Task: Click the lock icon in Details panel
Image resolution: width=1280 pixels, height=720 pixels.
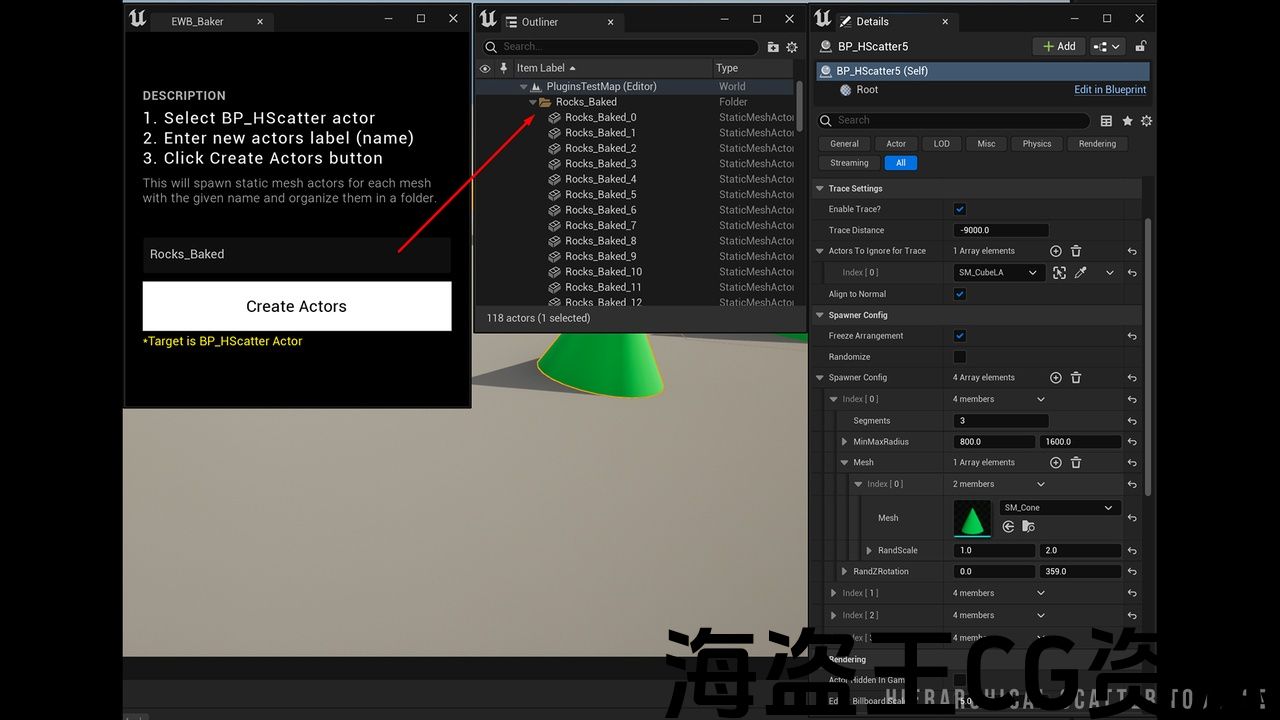Action: [1140, 46]
